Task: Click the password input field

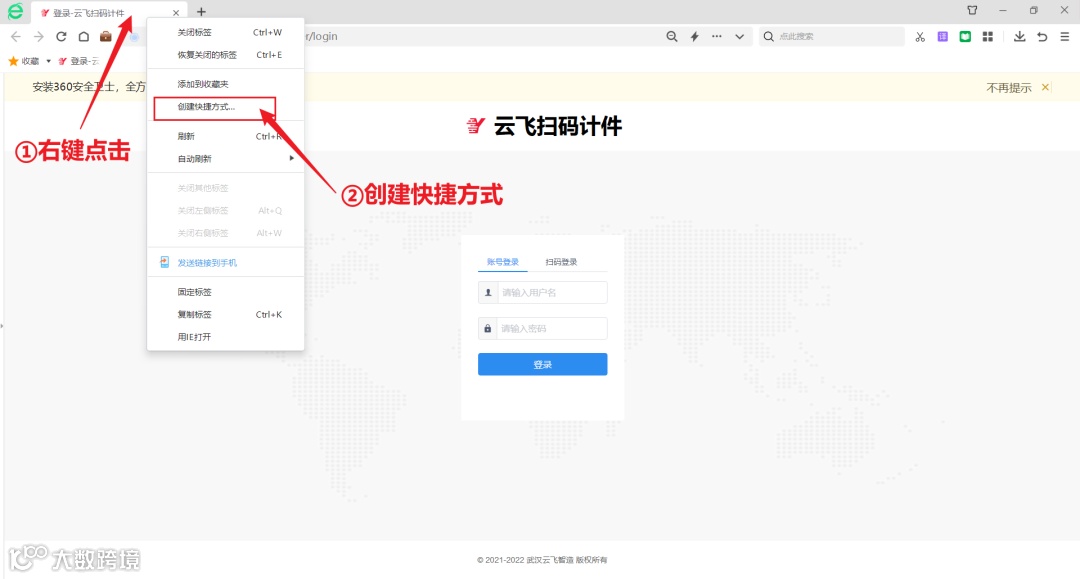Action: click(x=543, y=328)
